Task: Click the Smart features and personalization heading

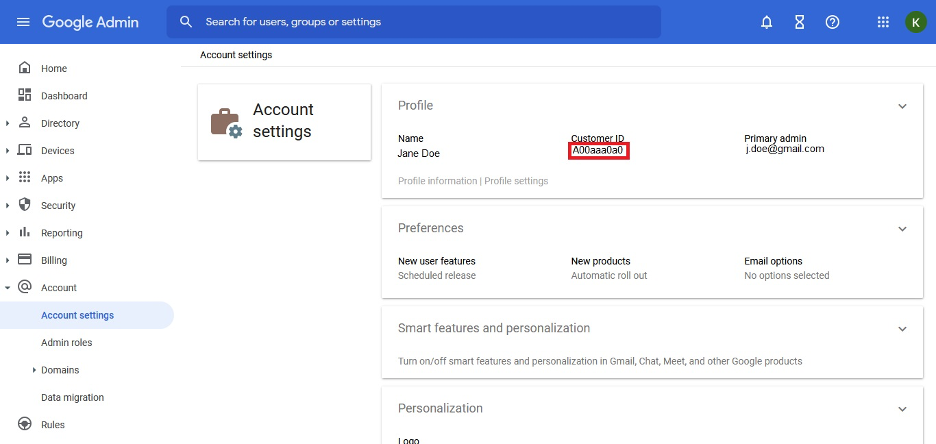Action: [x=494, y=328]
